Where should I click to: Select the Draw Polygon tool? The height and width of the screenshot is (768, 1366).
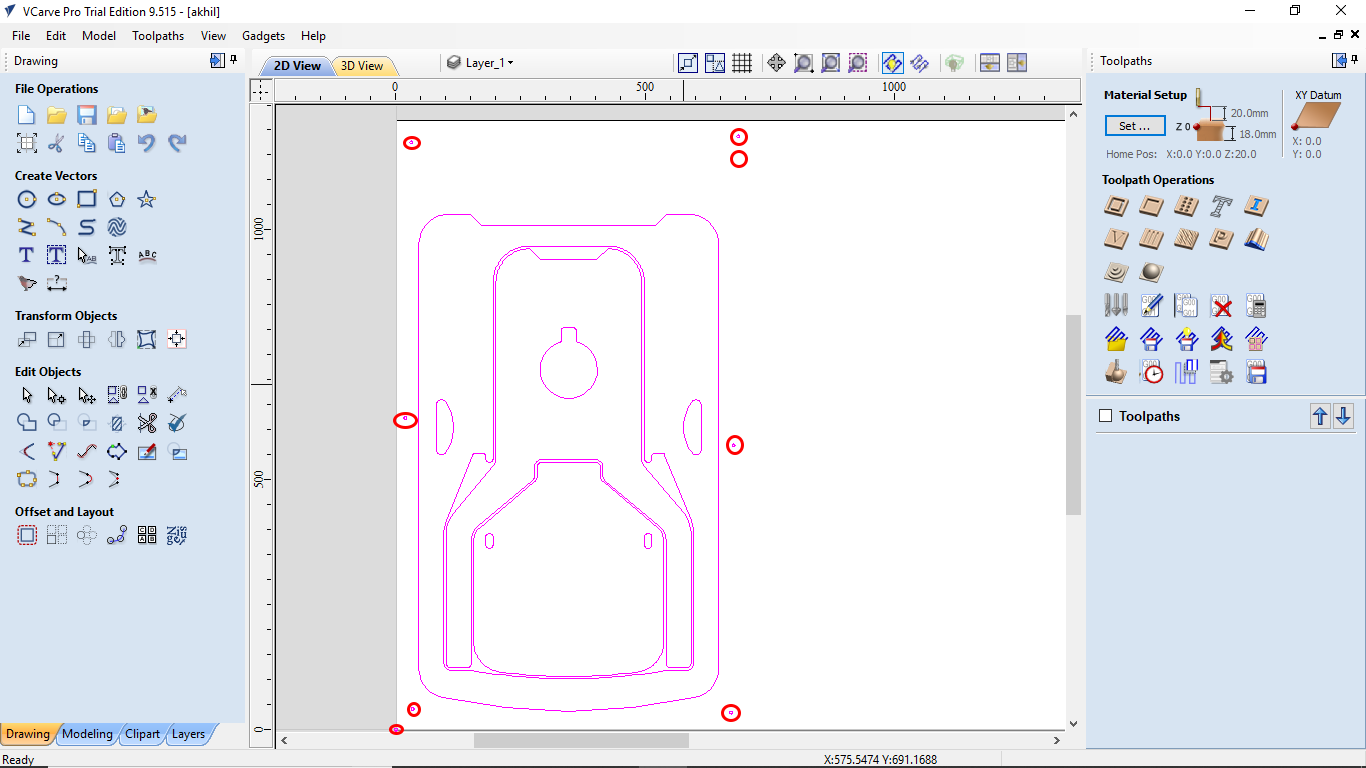(117, 199)
